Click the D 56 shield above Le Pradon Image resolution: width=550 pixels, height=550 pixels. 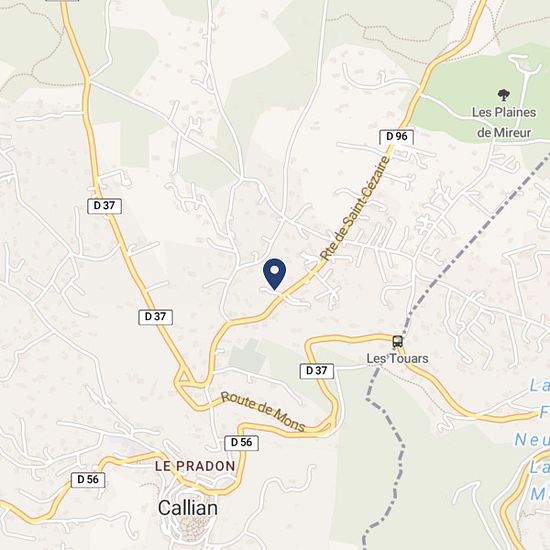tap(241, 443)
